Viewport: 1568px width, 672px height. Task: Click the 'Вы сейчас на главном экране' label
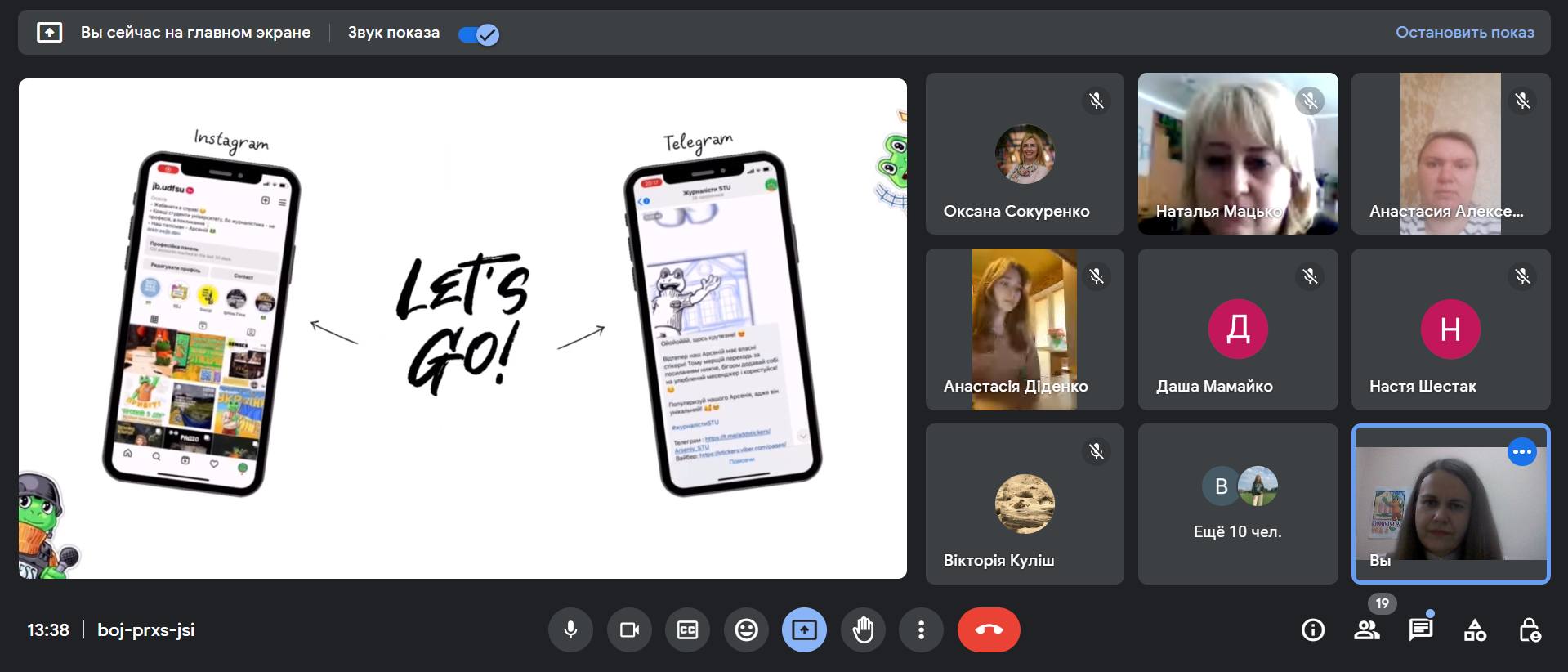195,33
